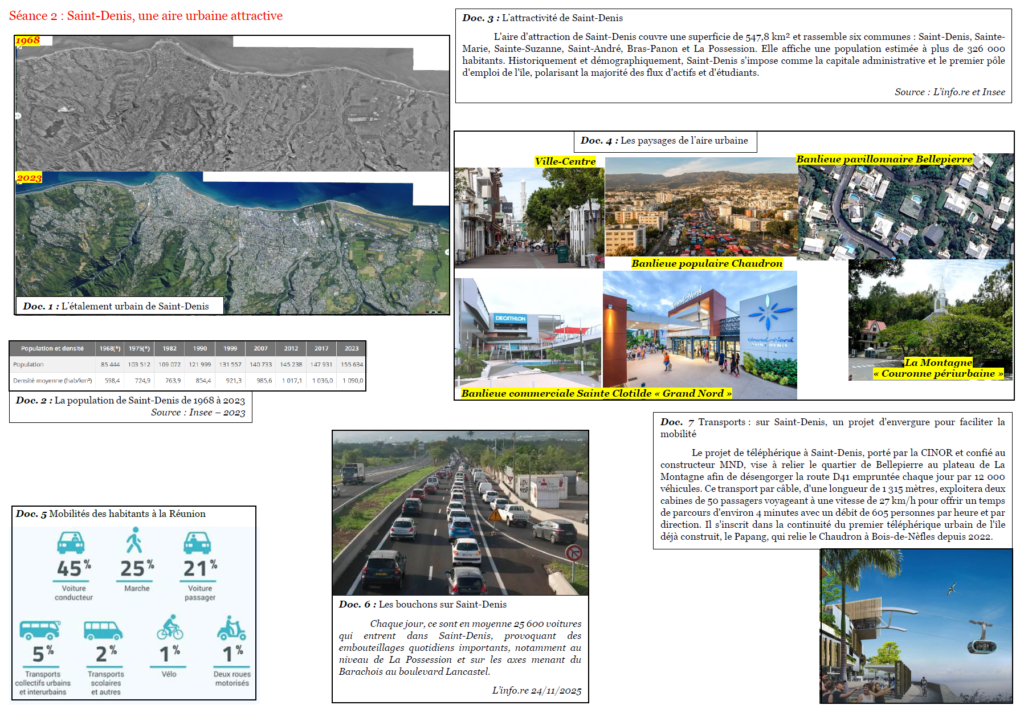Click the no-entry road sign
The height and width of the screenshot is (713, 1024).
click(573, 553)
